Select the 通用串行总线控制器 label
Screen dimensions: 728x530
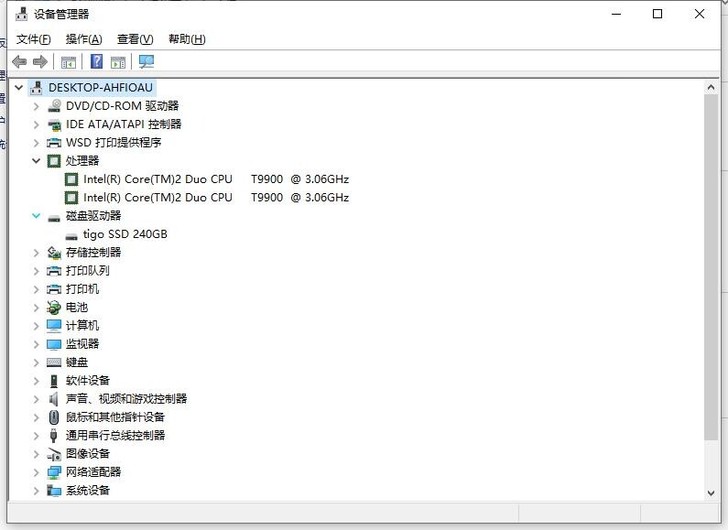115,435
